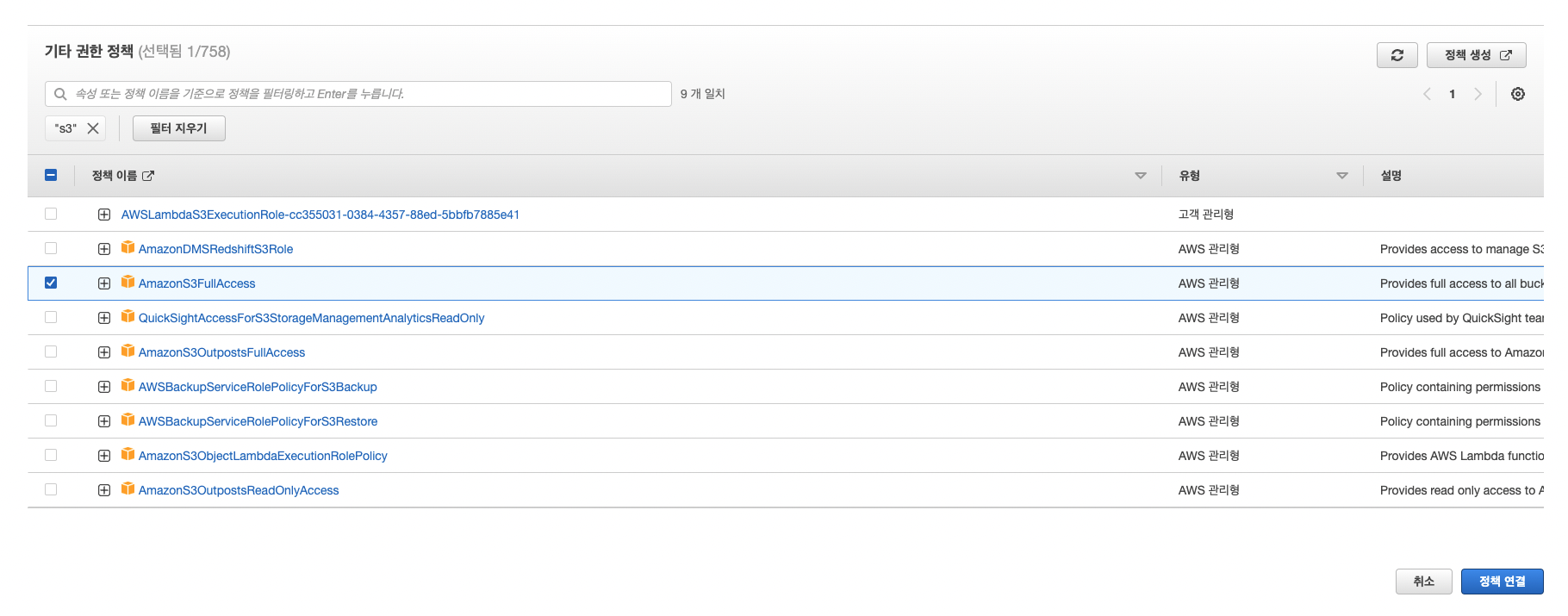Expand the QuickSightAccessForS3StorageManagementAnalyticsReadOnly details
Screen dimensions: 1568x616
point(104,318)
